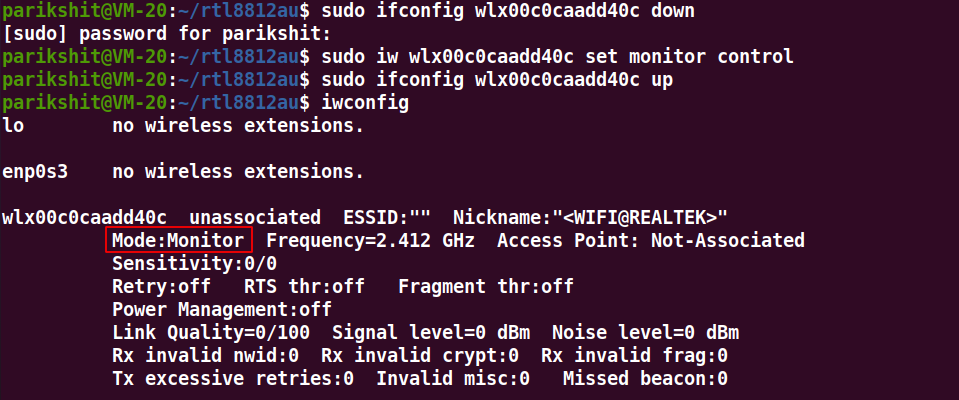Click 'Access Point: Not-Associated' text
Image resolution: width=959 pixels, height=400 pixels.
click(x=651, y=240)
